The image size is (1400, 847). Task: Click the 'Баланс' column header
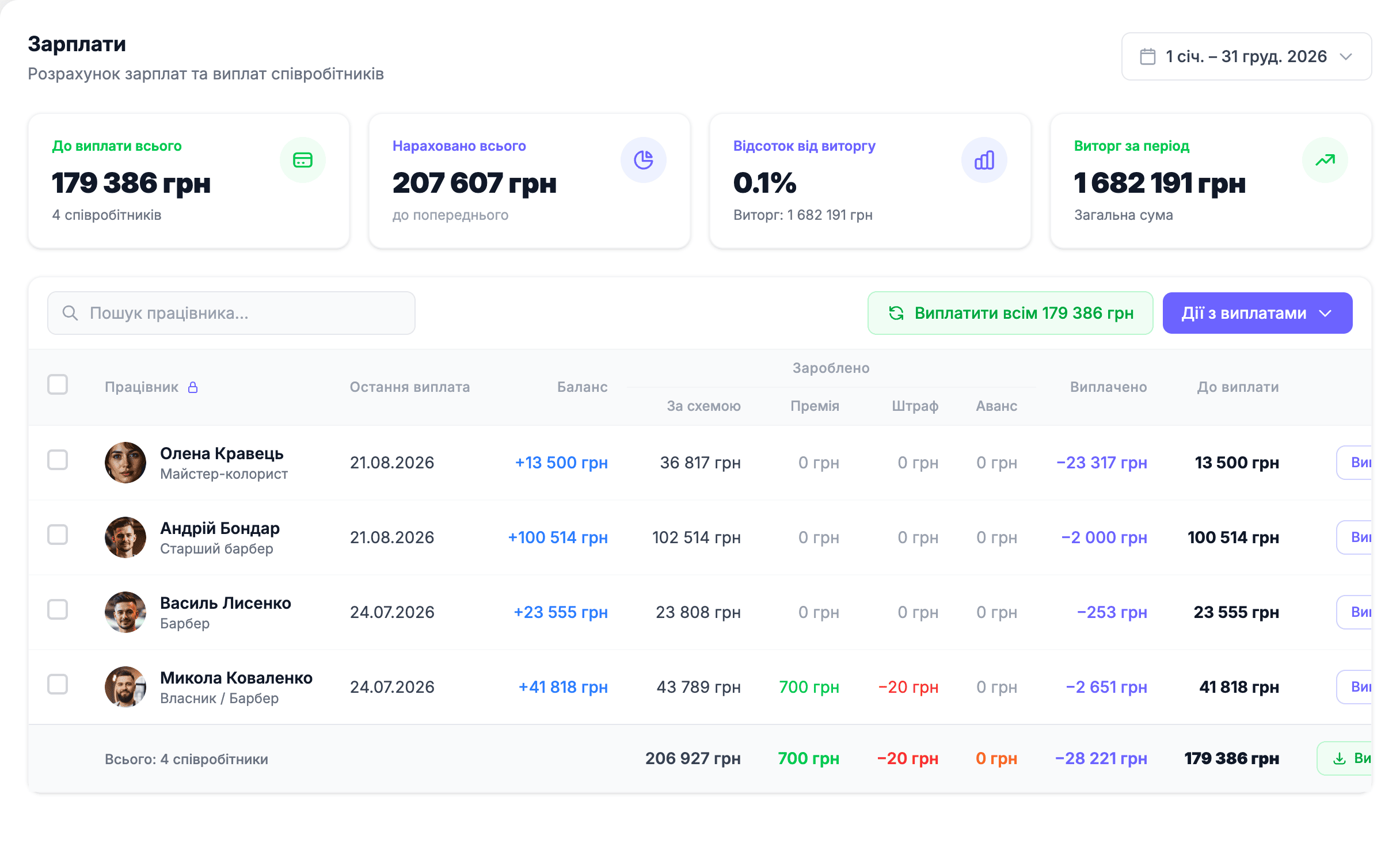582,387
